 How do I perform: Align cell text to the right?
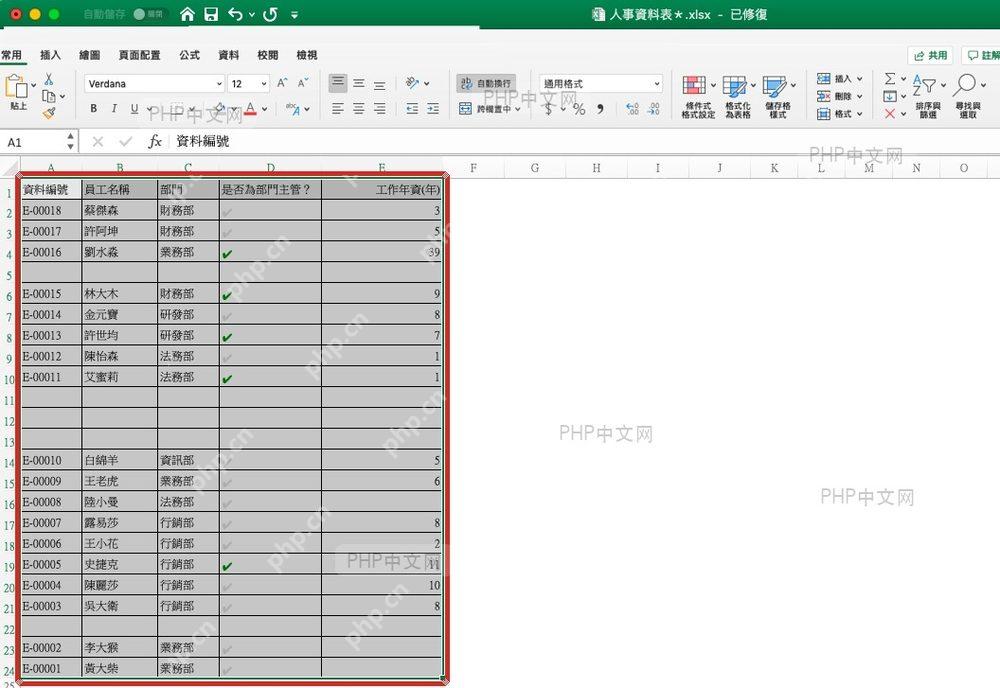point(379,109)
